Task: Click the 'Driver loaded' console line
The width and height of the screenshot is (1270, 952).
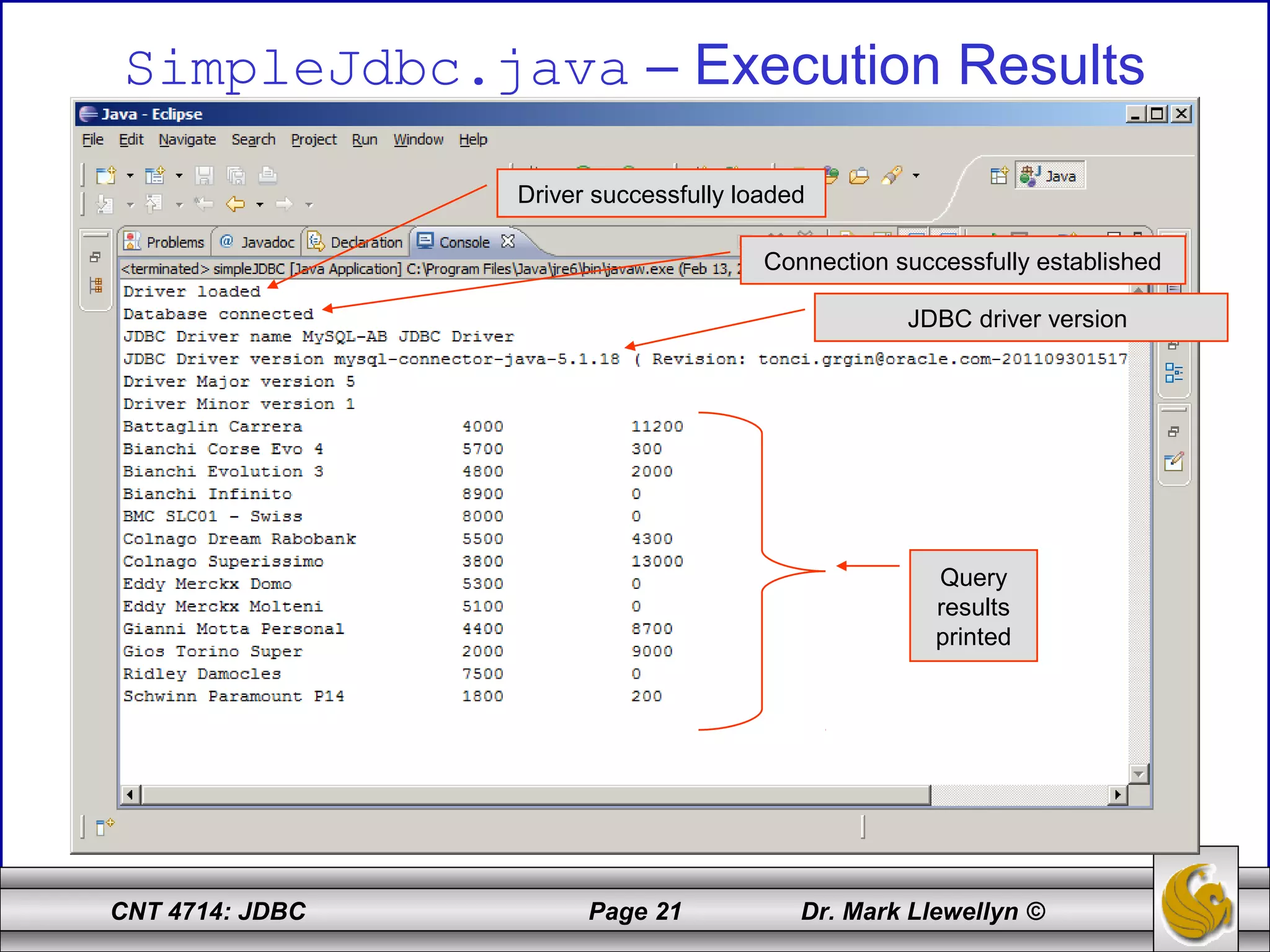Action: (x=192, y=291)
